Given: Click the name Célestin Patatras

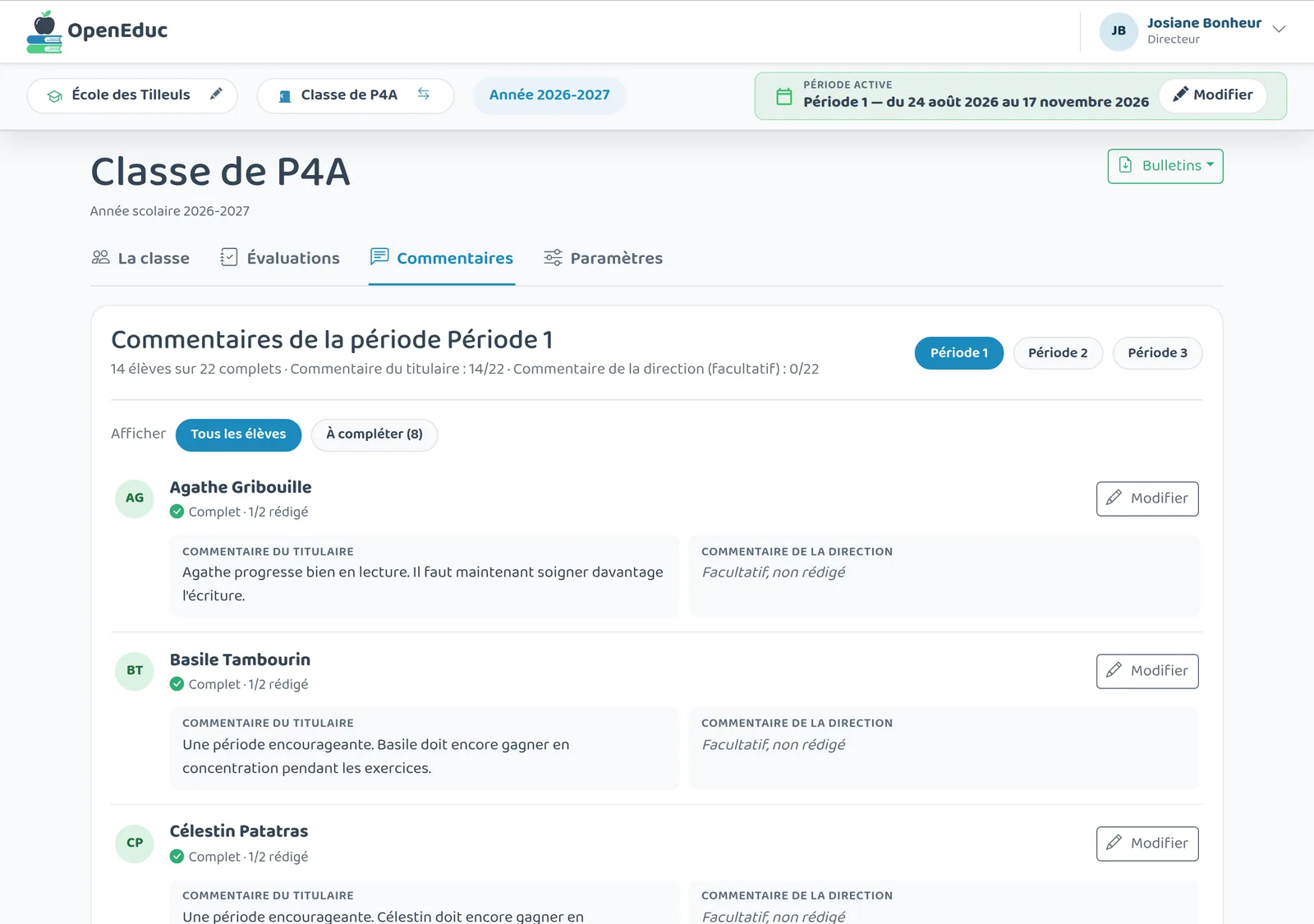Looking at the screenshot, I should coord(239,831).
